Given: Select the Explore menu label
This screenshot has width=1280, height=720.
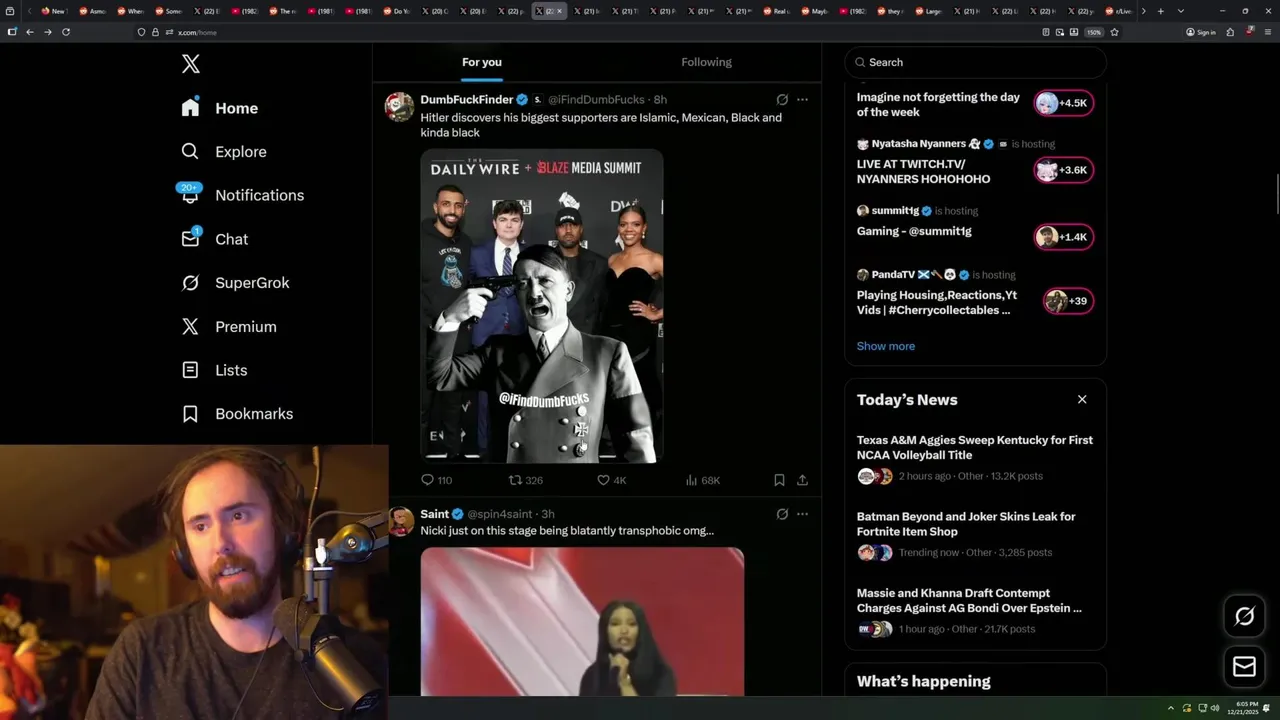Looking at the screenshot, I should click(241, 152).
